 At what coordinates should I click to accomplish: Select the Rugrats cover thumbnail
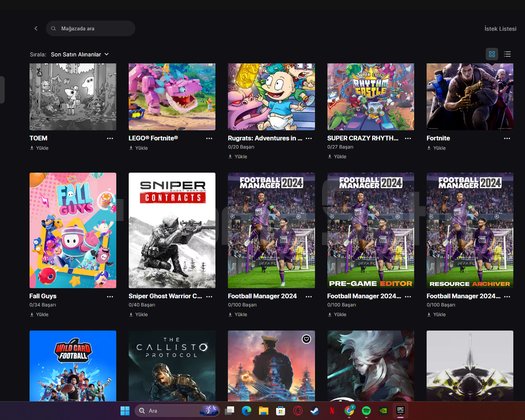click(272, 97)
